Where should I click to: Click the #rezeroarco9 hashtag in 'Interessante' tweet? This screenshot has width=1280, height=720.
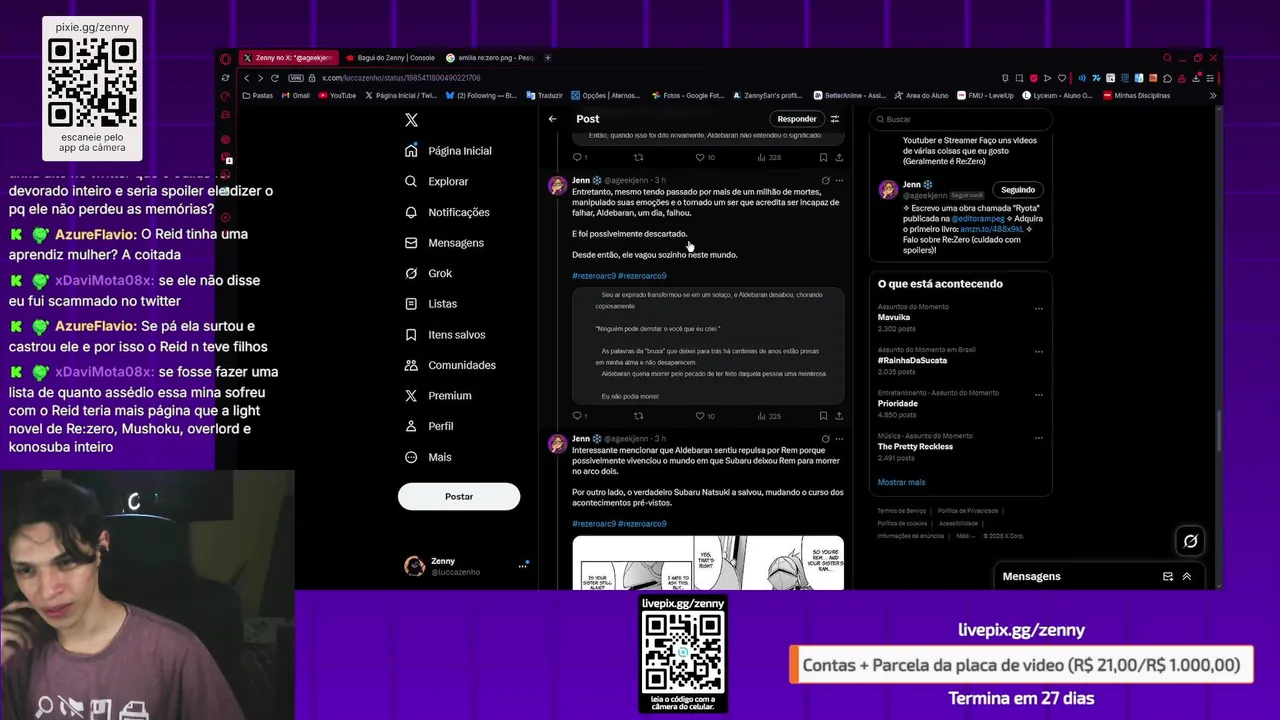tap(642, 524)
